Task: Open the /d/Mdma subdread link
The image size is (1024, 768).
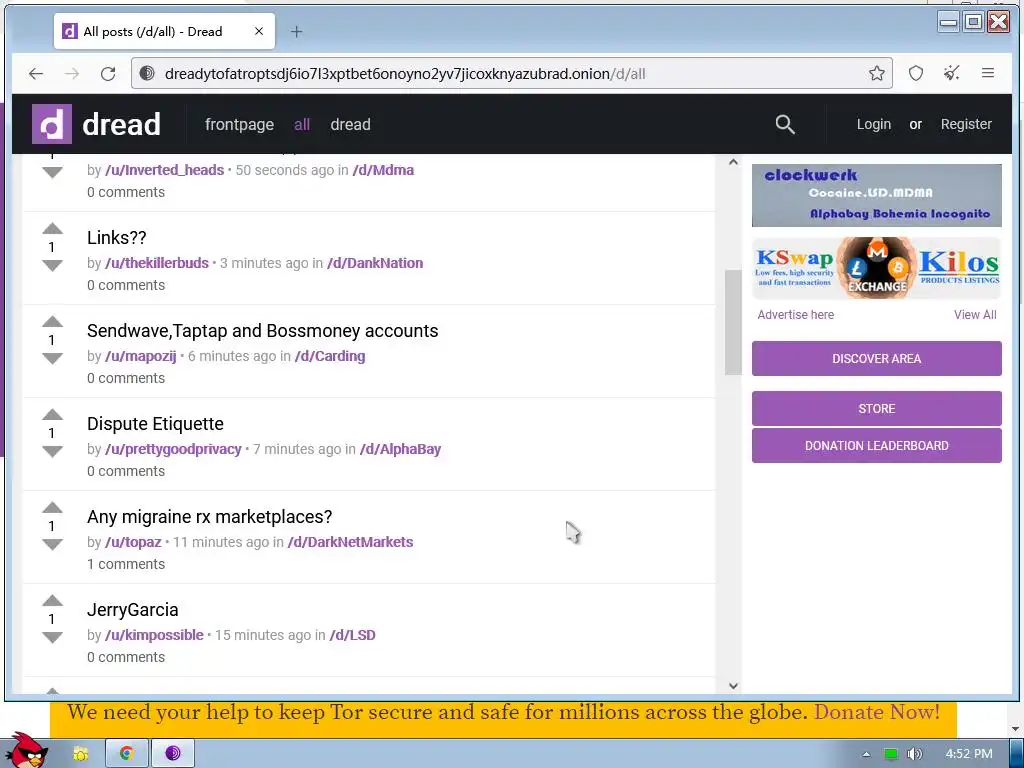Action: [x=383, y=170]
